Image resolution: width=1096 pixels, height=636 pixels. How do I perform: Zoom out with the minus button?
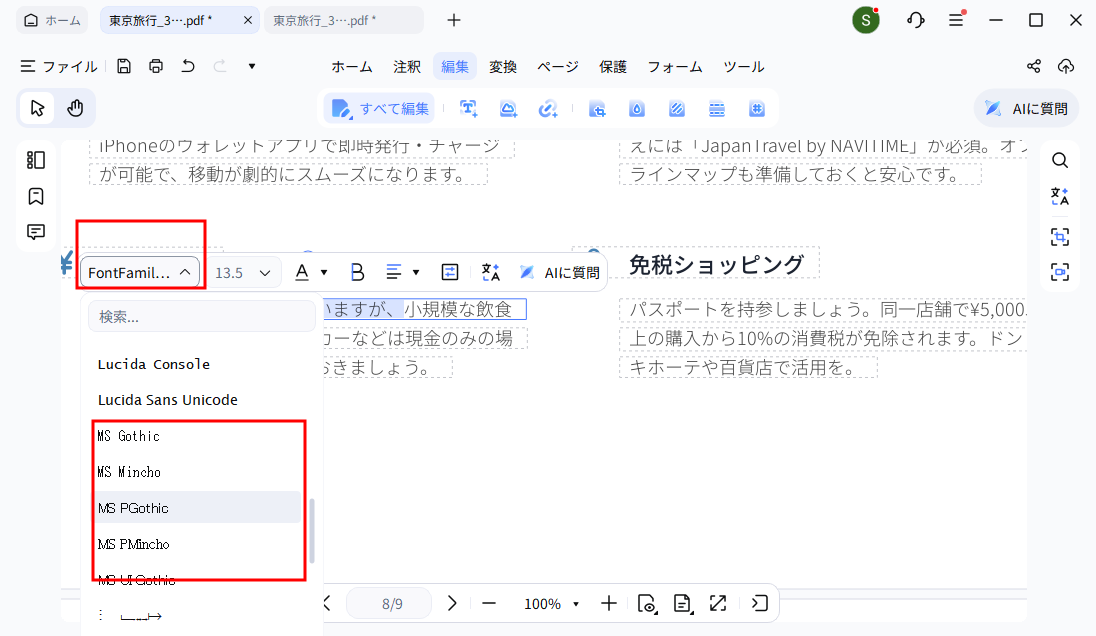point(489,603)
